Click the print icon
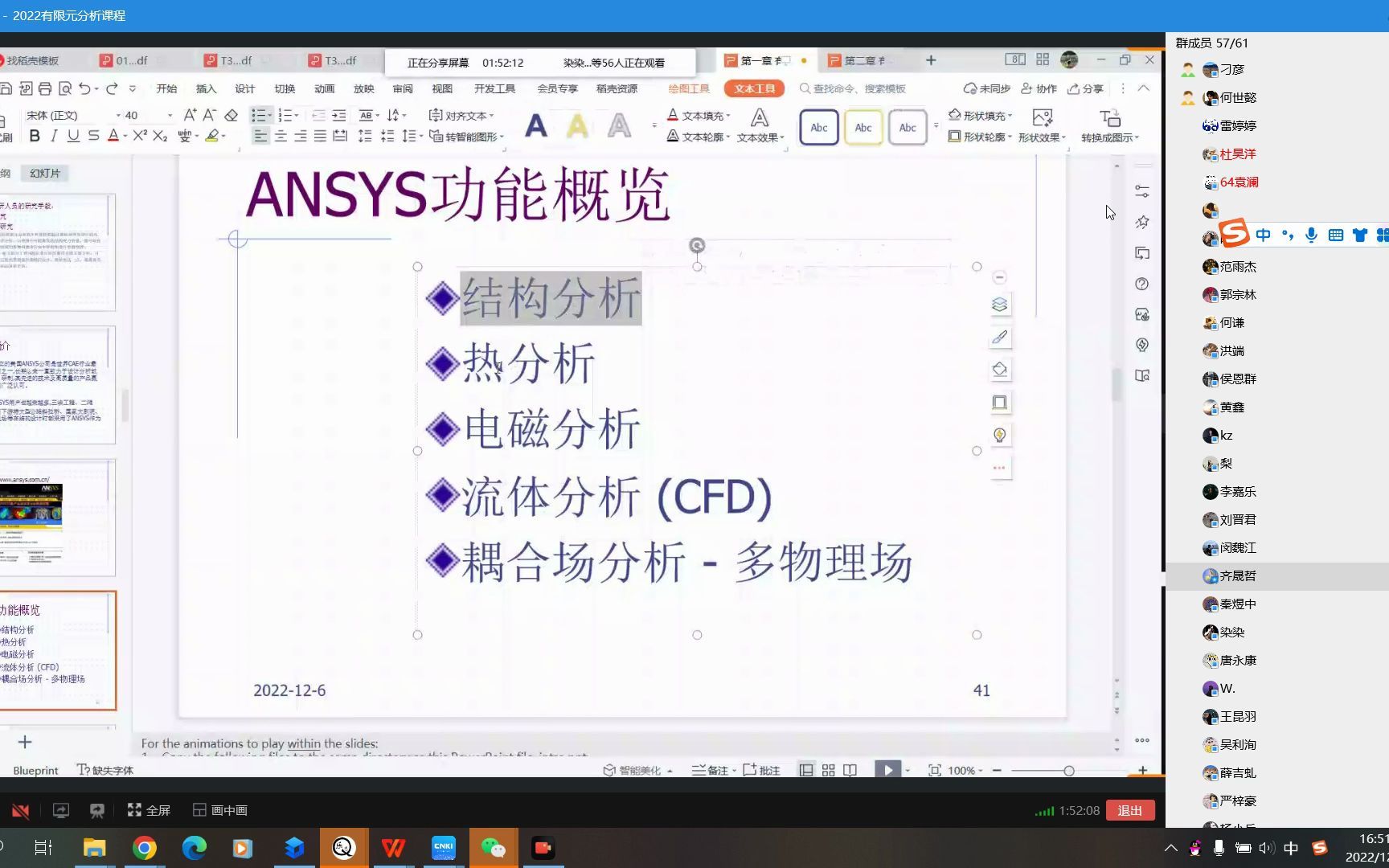 pos(45,88)
